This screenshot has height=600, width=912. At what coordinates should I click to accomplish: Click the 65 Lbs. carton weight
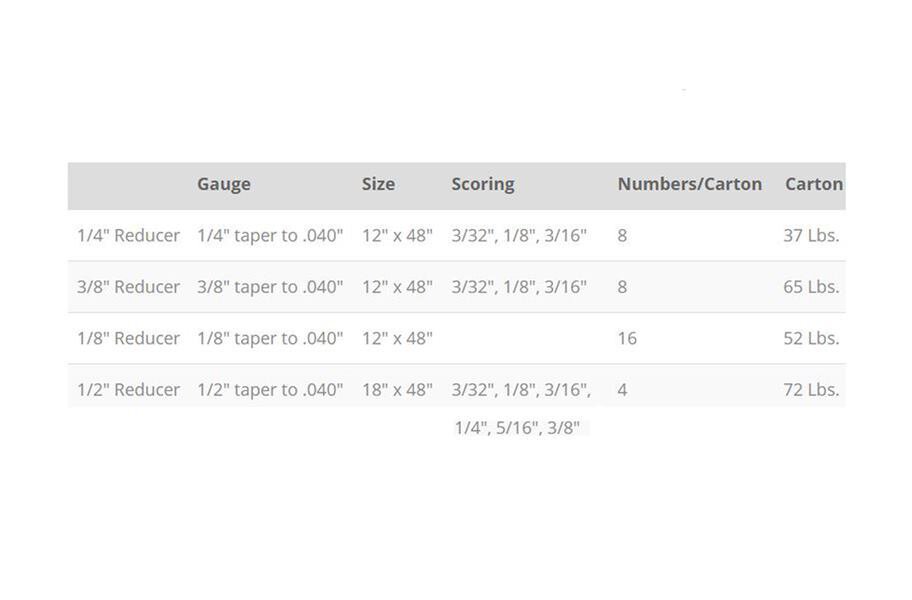[811, 287]
